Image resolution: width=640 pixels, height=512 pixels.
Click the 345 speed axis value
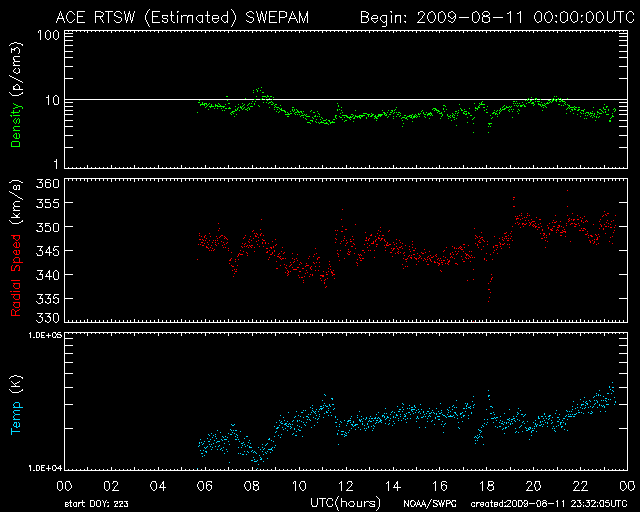pyautogui.click(x=47, y=251)
